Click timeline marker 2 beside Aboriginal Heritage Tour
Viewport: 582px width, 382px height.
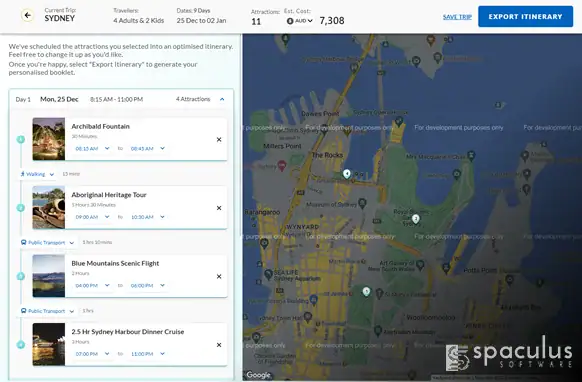tap(21, 208)
